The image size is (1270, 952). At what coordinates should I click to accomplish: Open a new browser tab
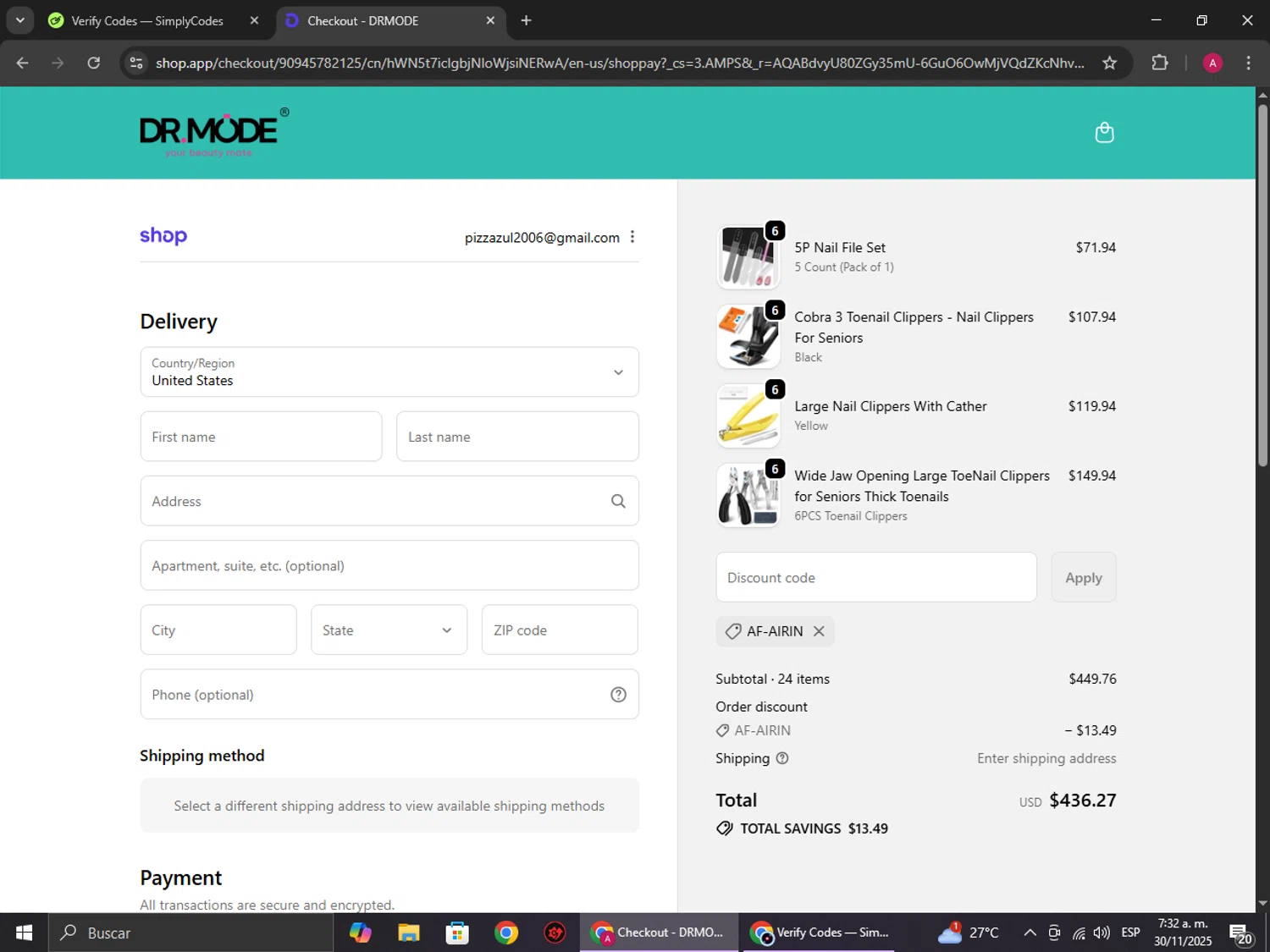(x=526, y=20)
